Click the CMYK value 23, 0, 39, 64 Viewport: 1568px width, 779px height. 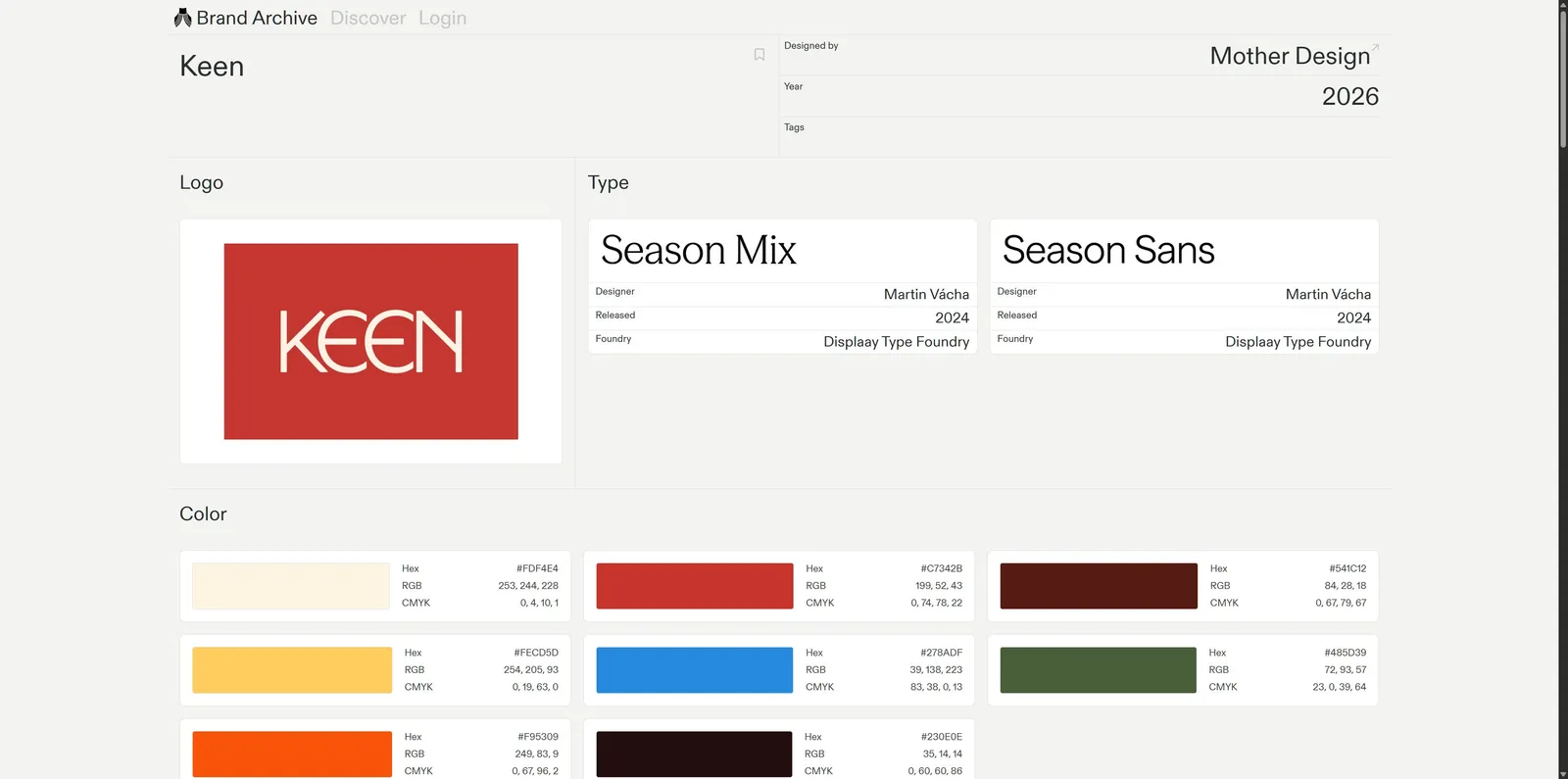1340,687
